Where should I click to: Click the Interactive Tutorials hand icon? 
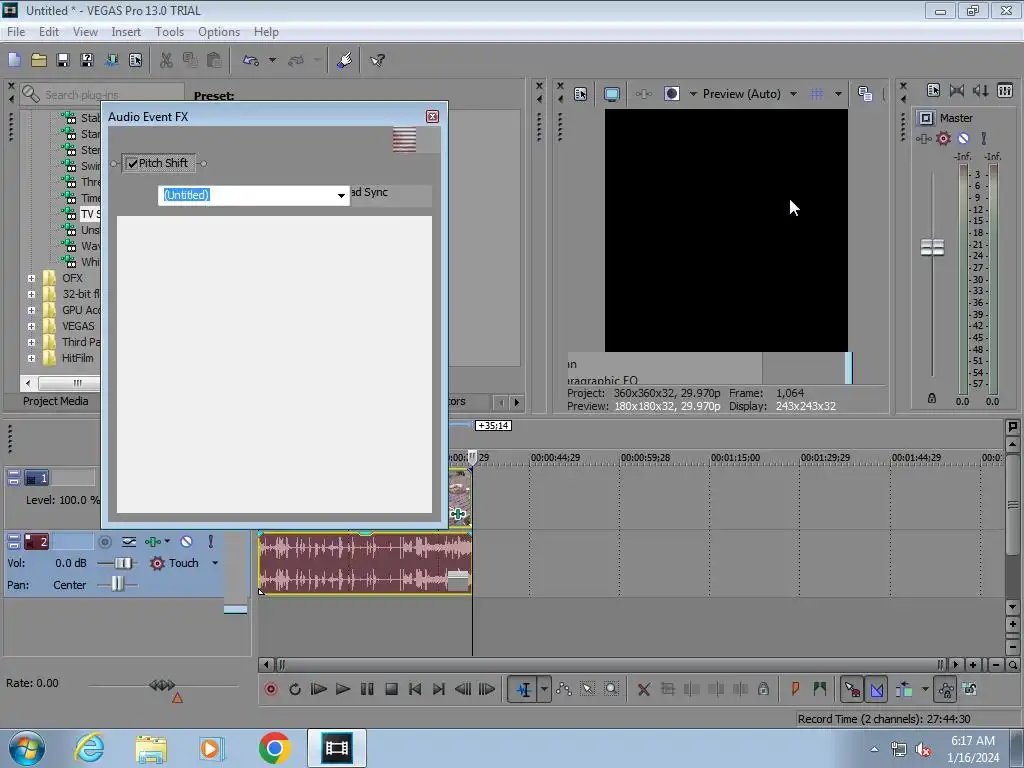click(345, 60)
